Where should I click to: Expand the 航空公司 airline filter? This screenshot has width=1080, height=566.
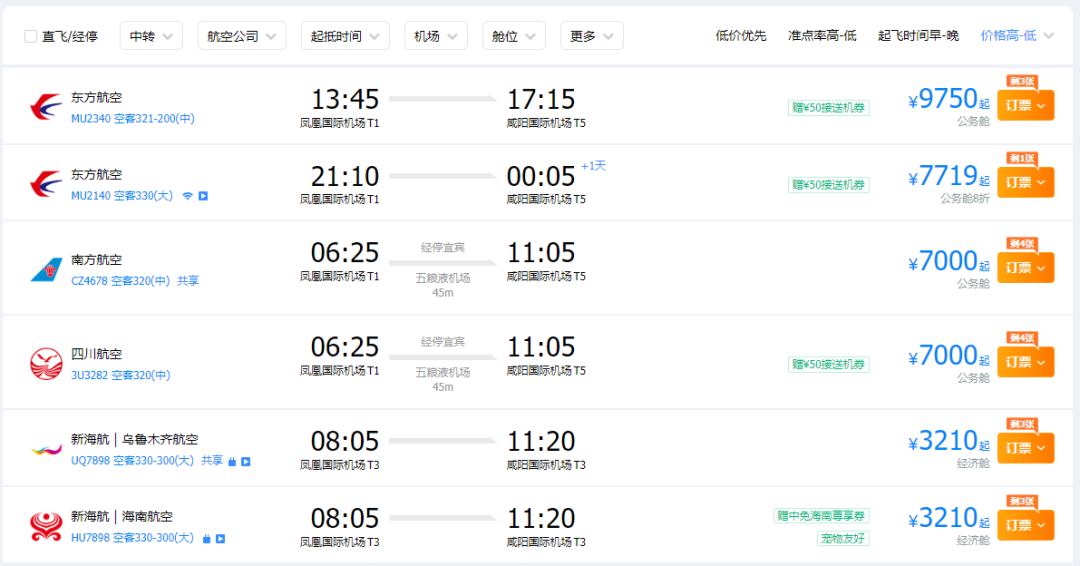(x=242, y=36)
